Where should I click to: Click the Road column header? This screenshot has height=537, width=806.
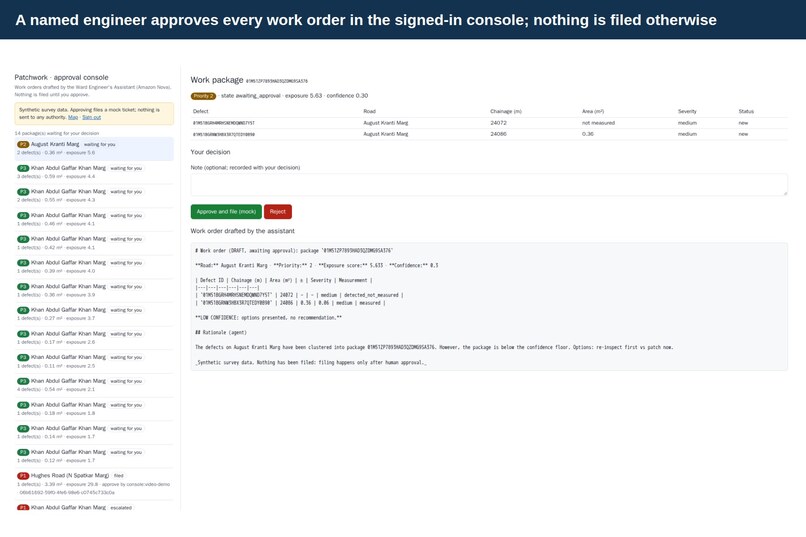369,111
